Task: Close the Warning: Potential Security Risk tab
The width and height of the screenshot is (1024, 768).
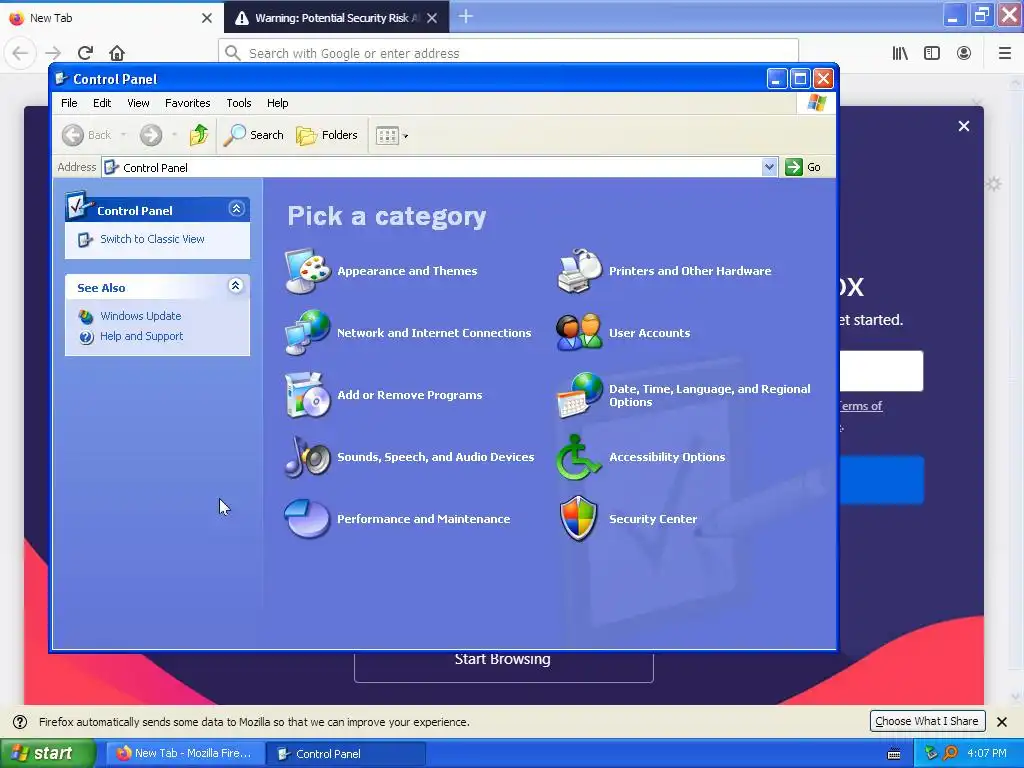Action: coord(432,18)
